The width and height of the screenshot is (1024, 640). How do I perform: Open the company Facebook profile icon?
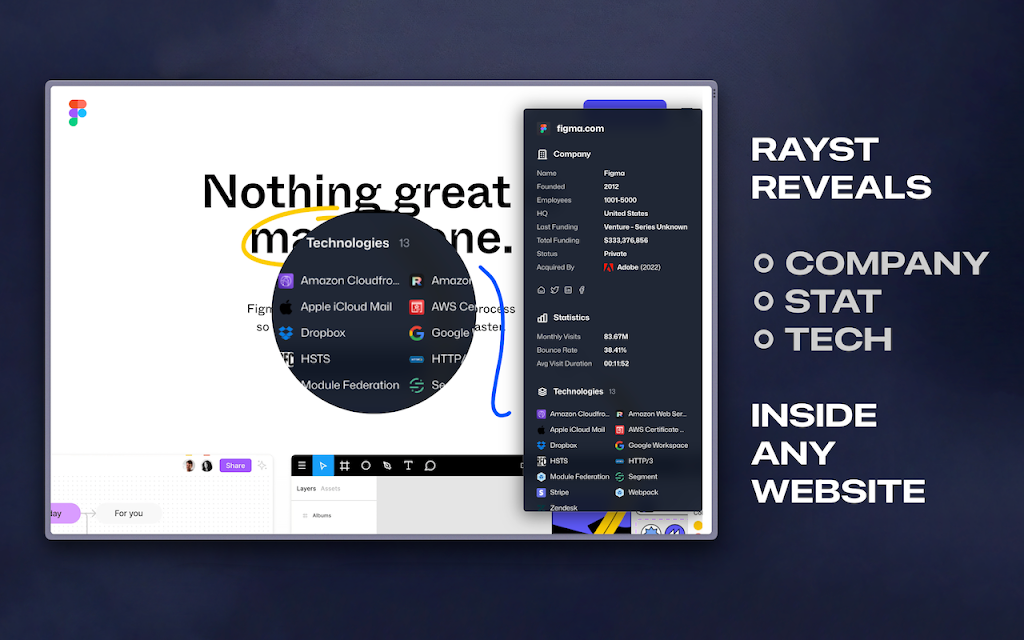[582, 290]
